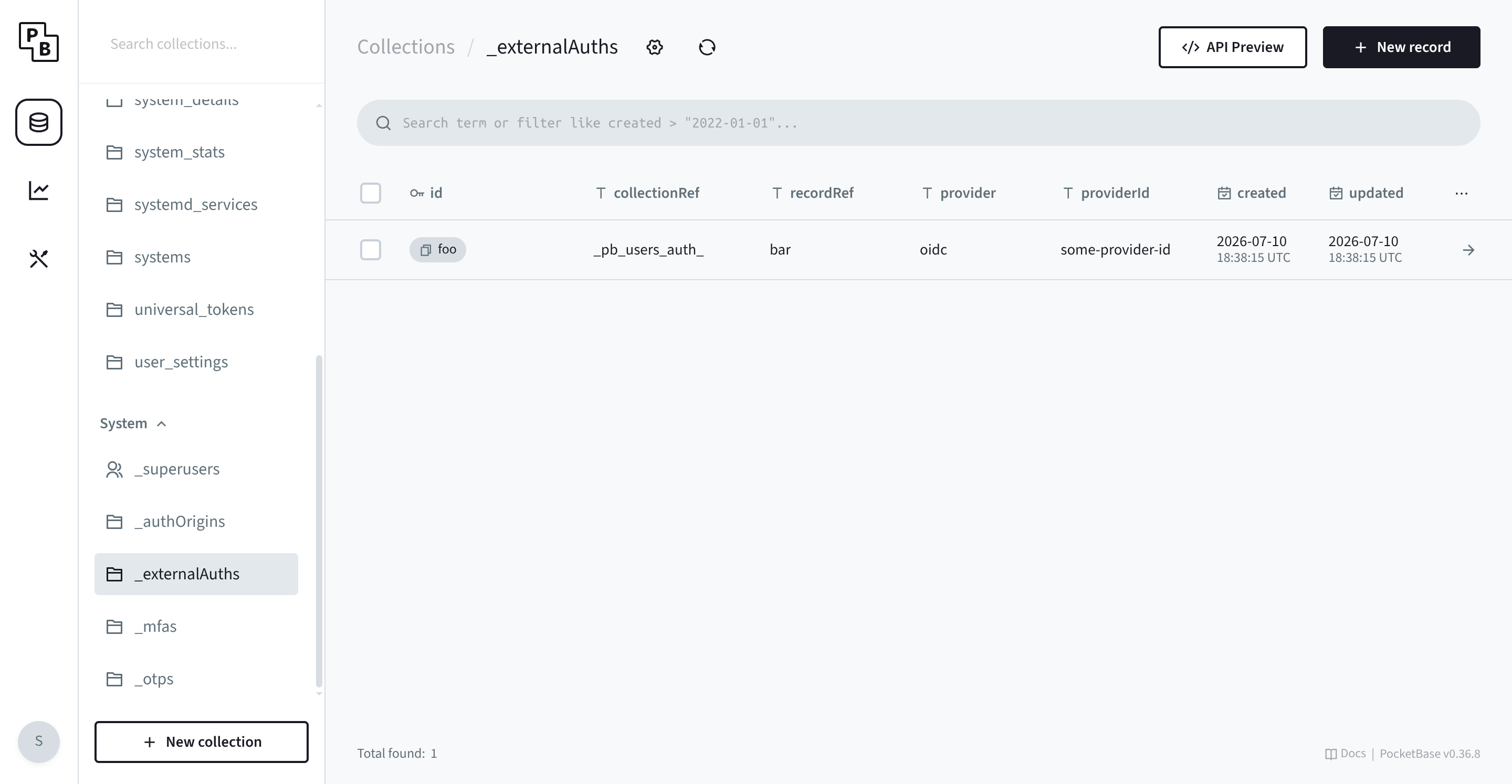Sort by the providerId column
1512x784 pixels.
1106,193
